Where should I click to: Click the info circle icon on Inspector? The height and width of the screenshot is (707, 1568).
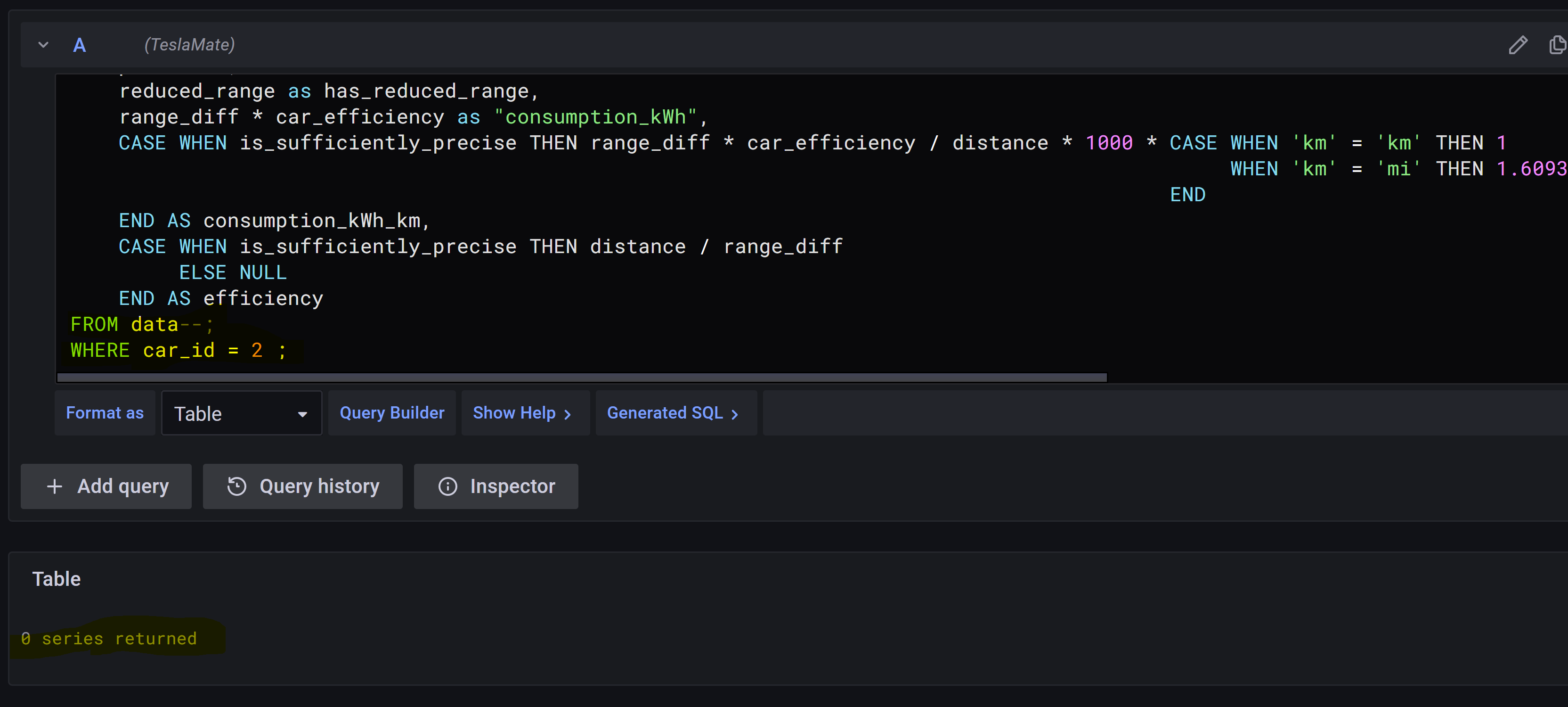coord(448,486)
